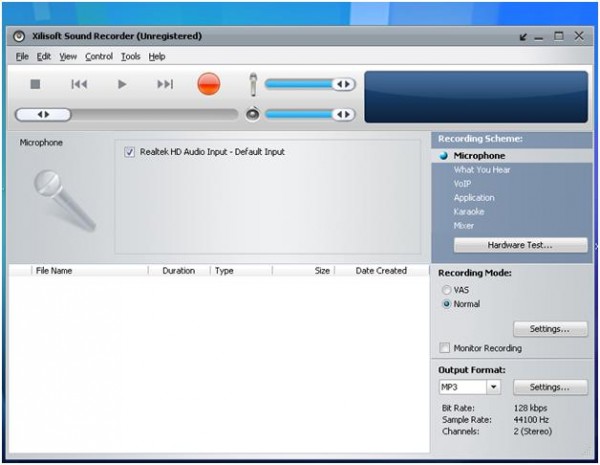600x465 pixels.
Task: Minimize the Sound Recorder window
Action: [x=539, y=38]
